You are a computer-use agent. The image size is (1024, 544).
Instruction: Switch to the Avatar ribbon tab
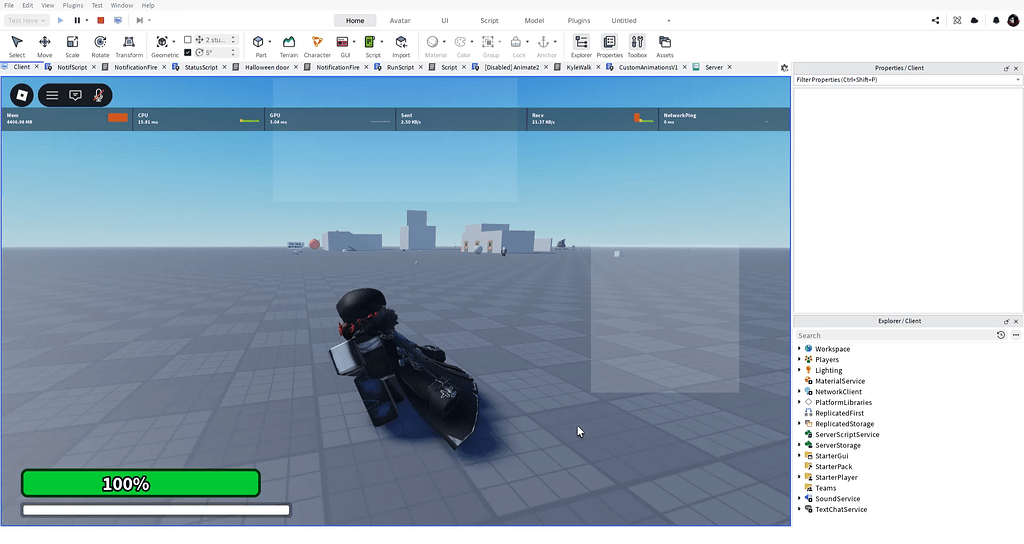tap(400, 20)
